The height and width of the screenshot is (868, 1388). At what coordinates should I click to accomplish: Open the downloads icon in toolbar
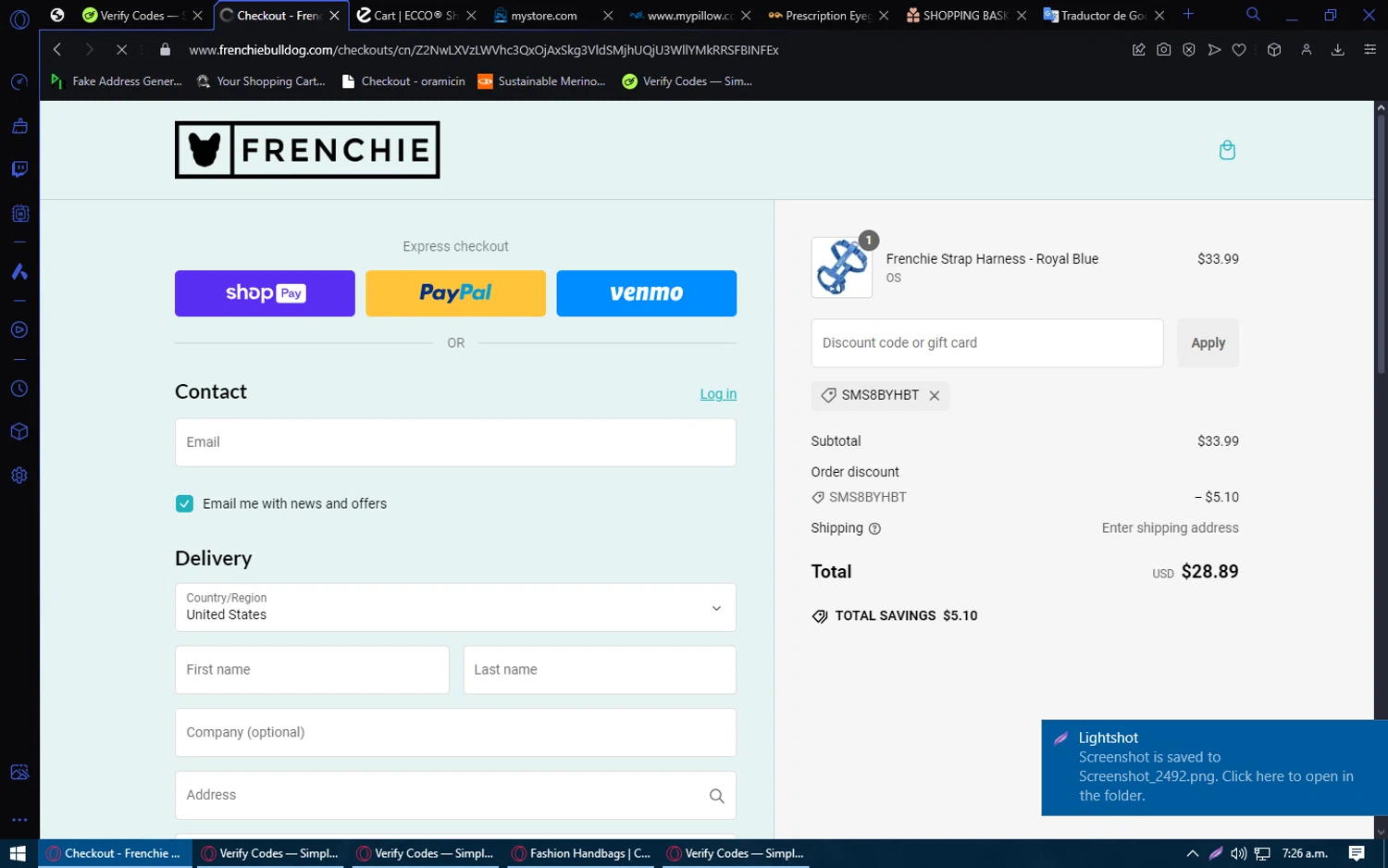(x=1337, y=50)
